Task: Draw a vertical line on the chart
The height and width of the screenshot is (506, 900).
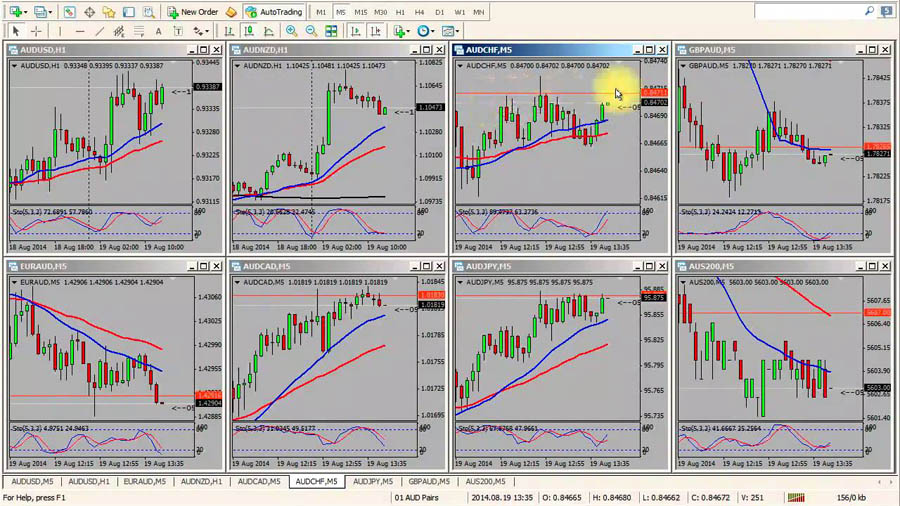Action: point(60,32)
